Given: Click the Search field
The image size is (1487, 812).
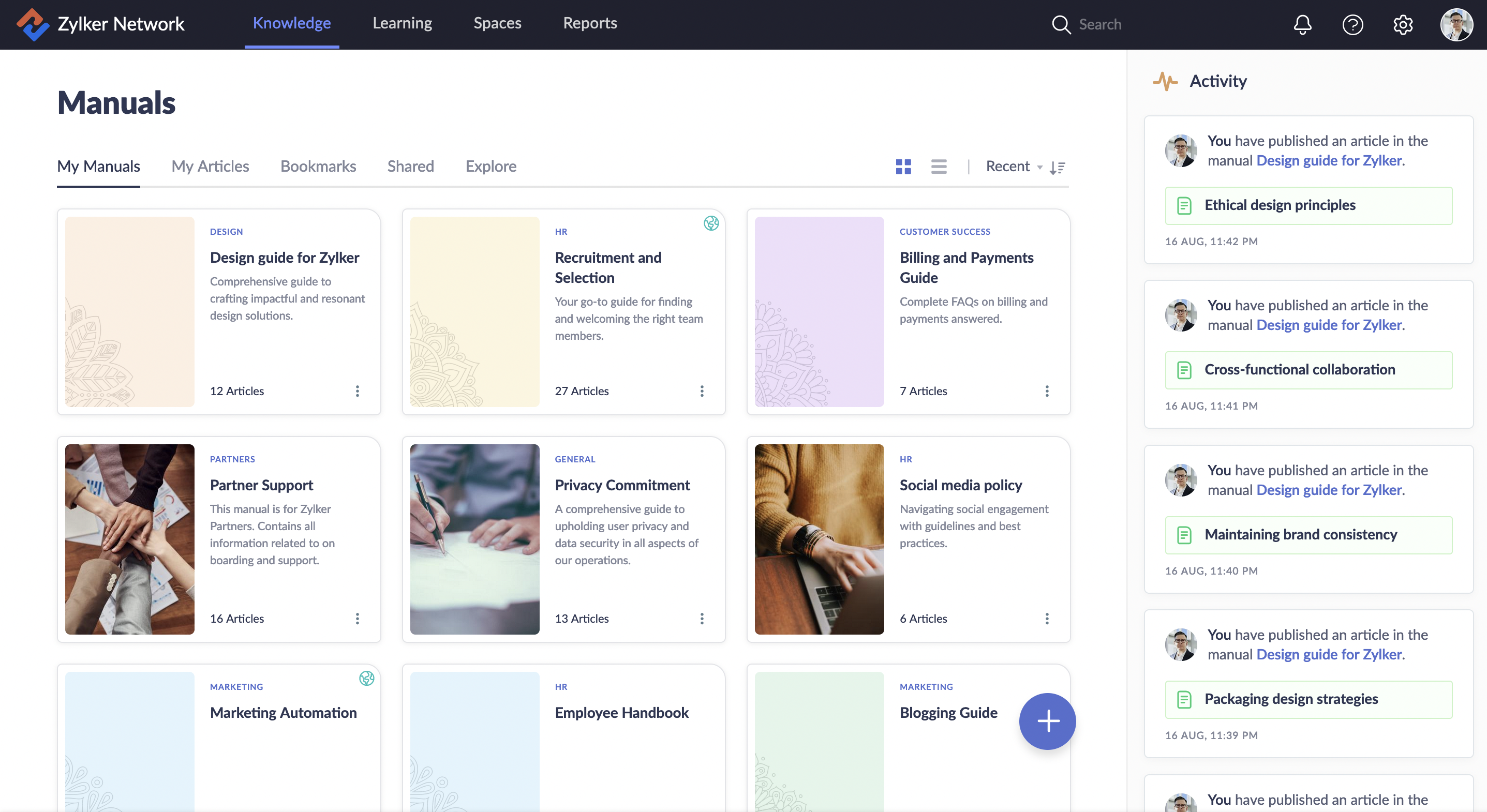Looking at the screenshot, I should pos(1099,24).
